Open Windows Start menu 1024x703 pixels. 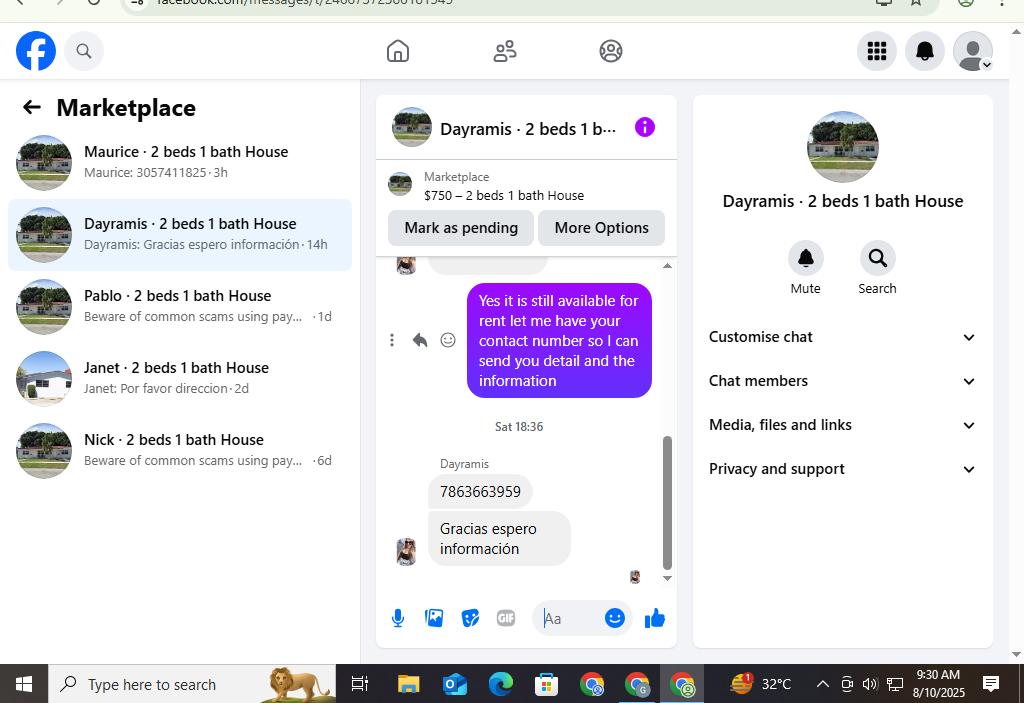coord(24,684)
